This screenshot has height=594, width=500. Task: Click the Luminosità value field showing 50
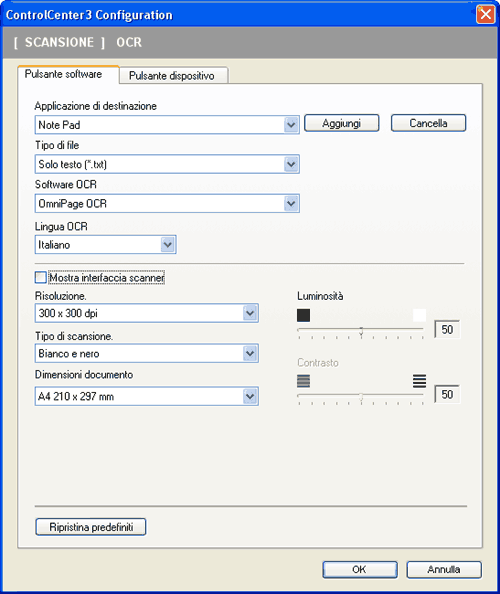447,330
